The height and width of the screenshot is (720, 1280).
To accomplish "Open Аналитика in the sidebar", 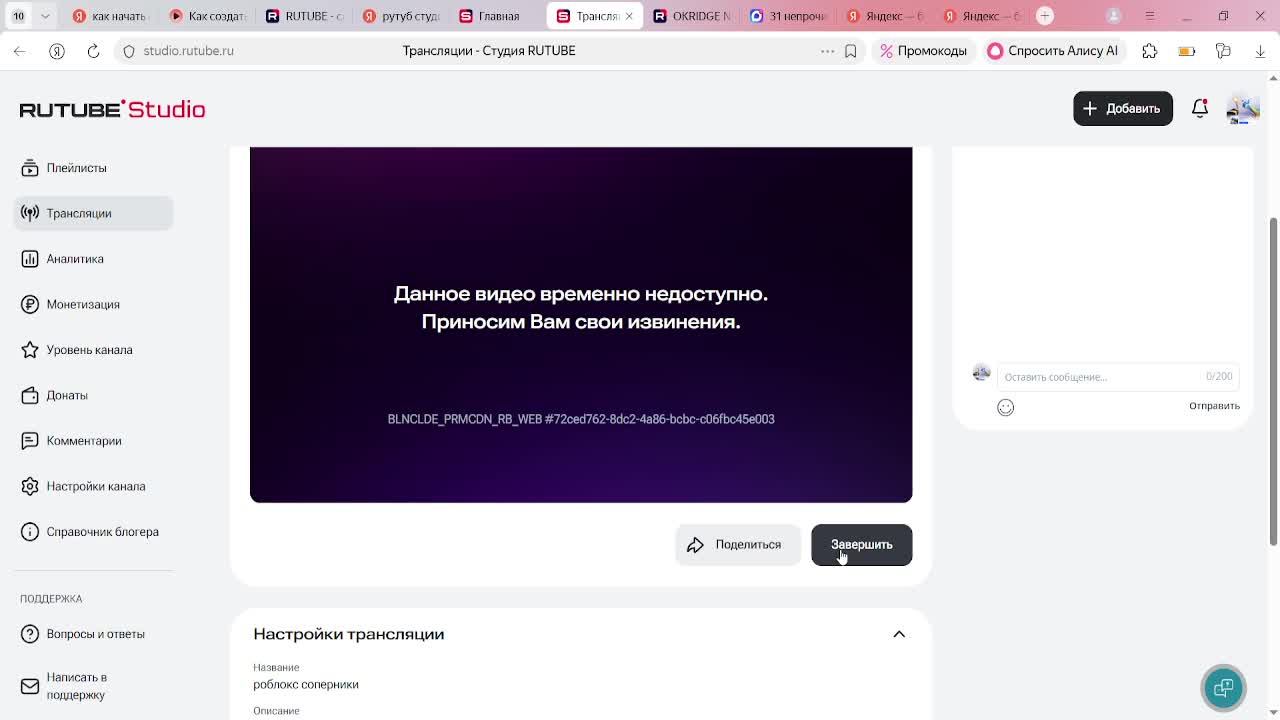I will pyautogui.click(x=75, y=259).
